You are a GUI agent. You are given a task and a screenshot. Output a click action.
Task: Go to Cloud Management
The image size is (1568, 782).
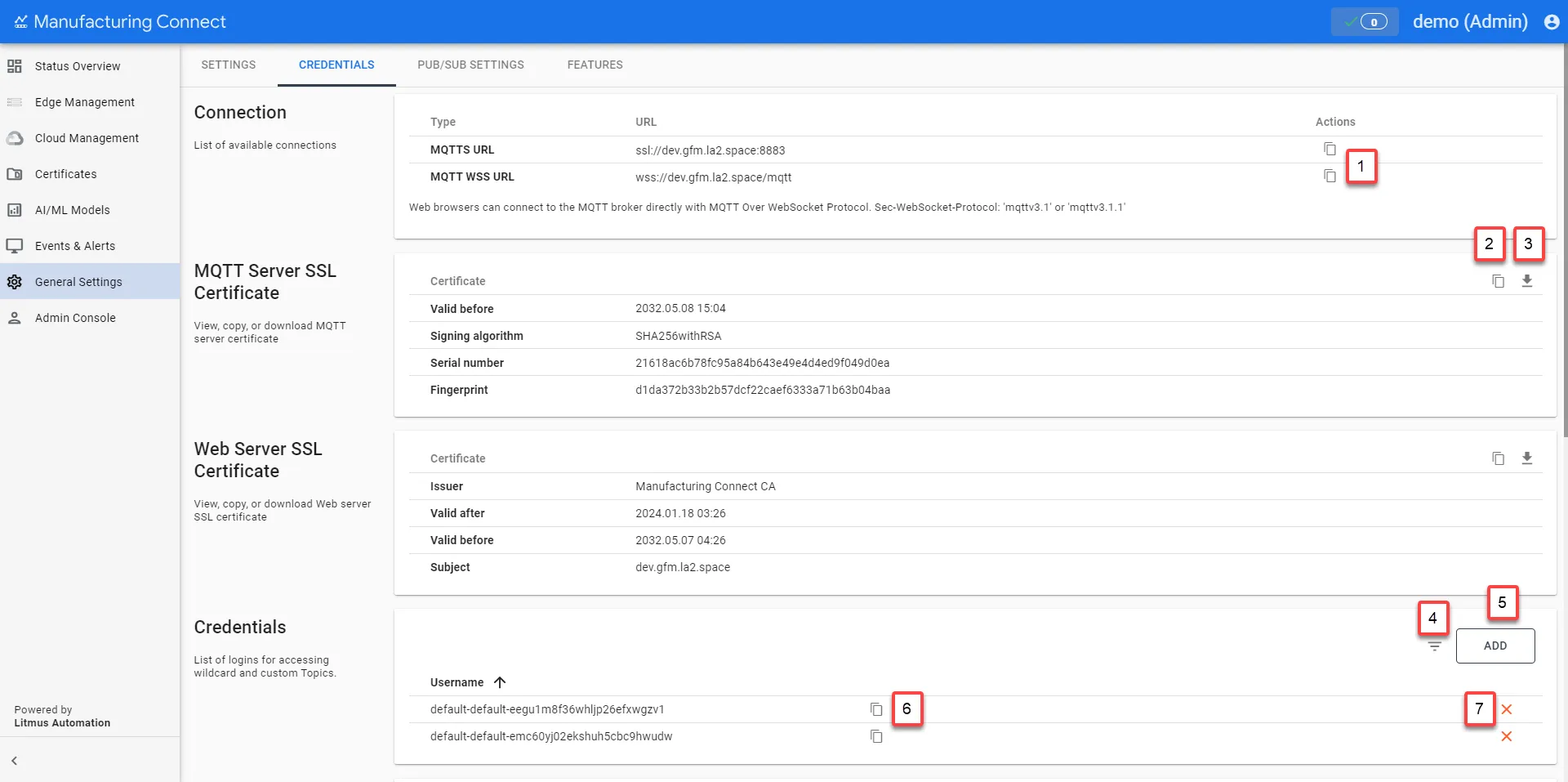coord(90,138)
